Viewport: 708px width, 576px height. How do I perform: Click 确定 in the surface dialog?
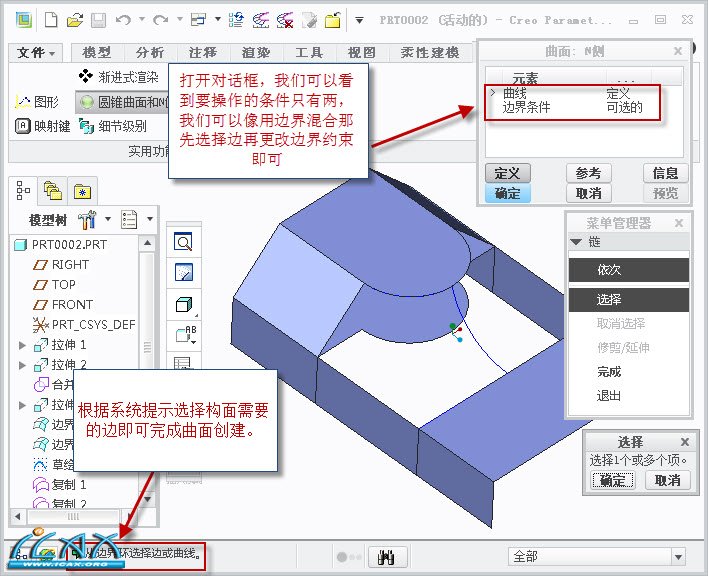pos(508,193)
